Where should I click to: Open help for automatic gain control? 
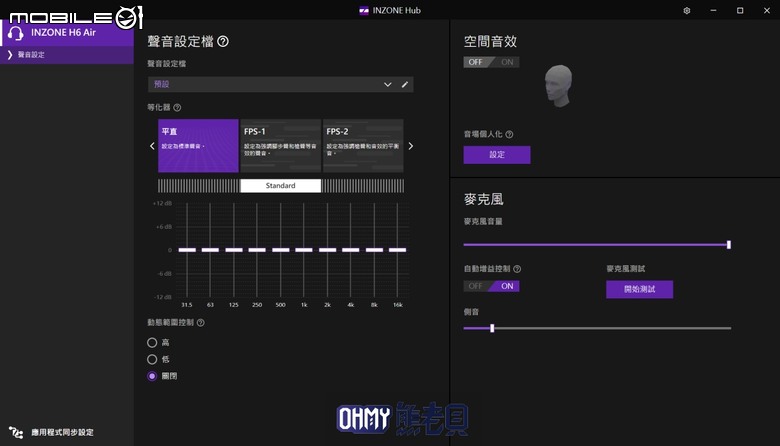pyautogui.click(x=517, y=269)
